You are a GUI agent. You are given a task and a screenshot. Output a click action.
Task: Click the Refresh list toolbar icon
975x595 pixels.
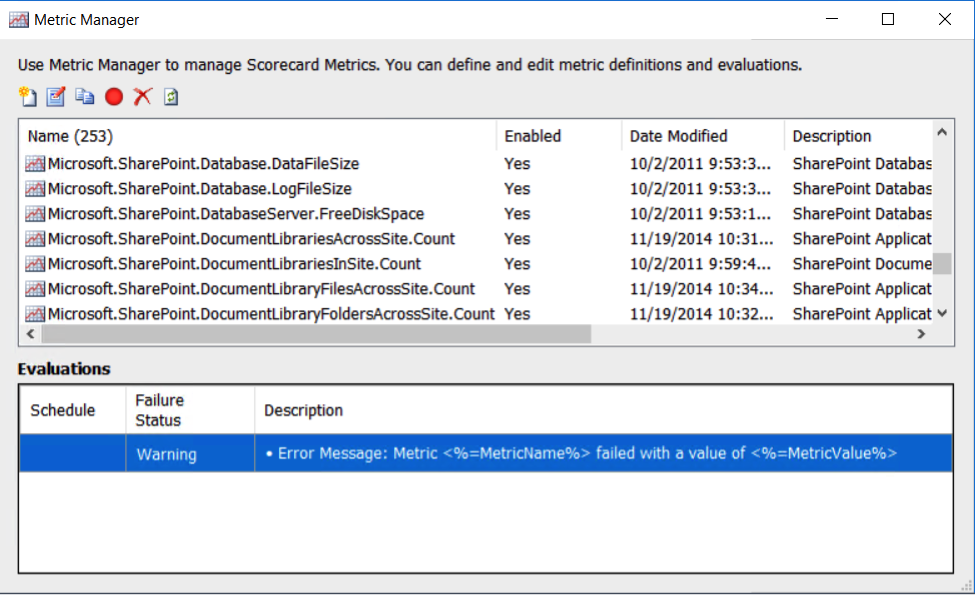171,97
